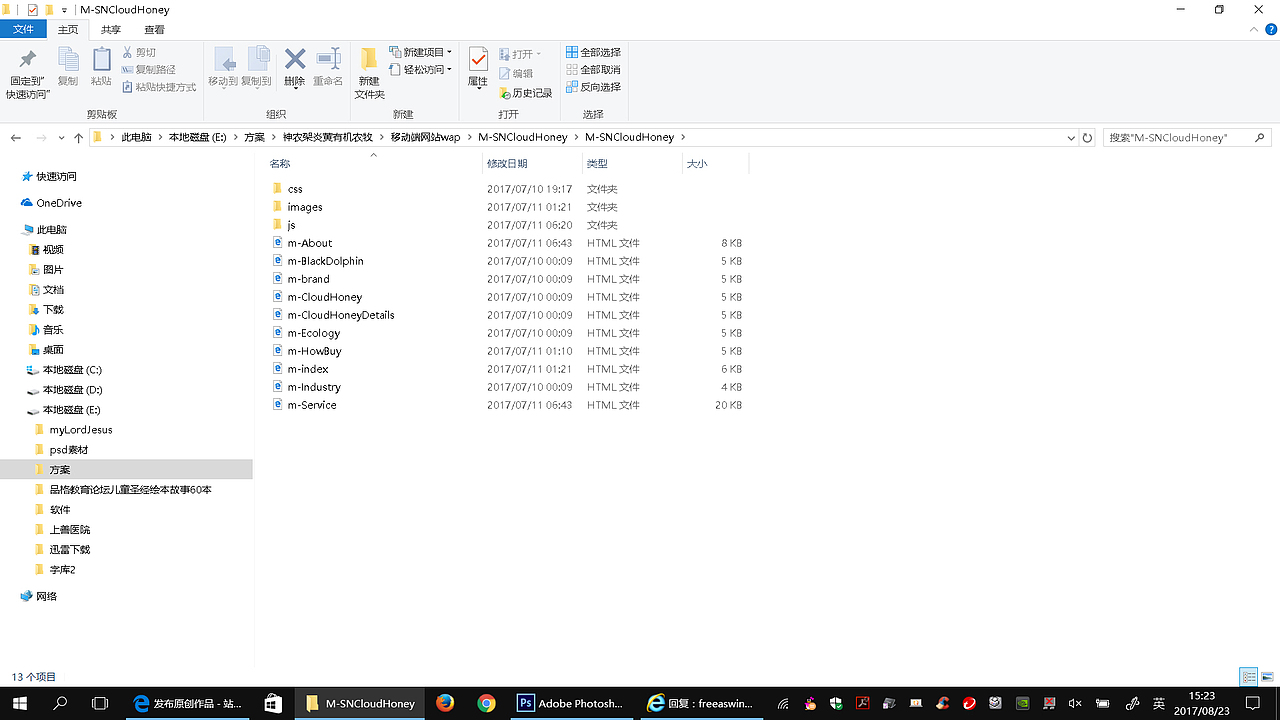Click the Paste ribbon icon
Screen dimensions: 1280x720
click(101, 60)
